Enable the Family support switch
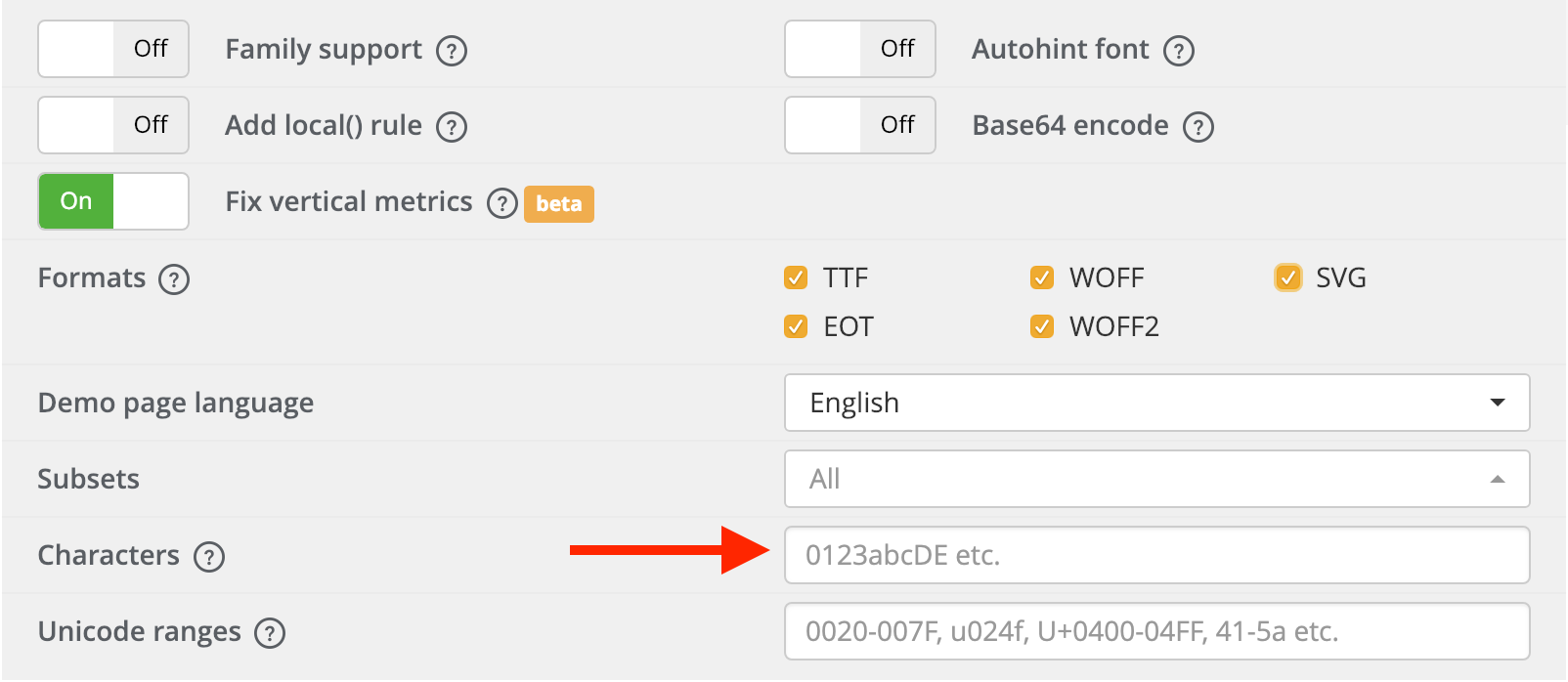This screenshot has width=1568, height=682. point(113,49)
